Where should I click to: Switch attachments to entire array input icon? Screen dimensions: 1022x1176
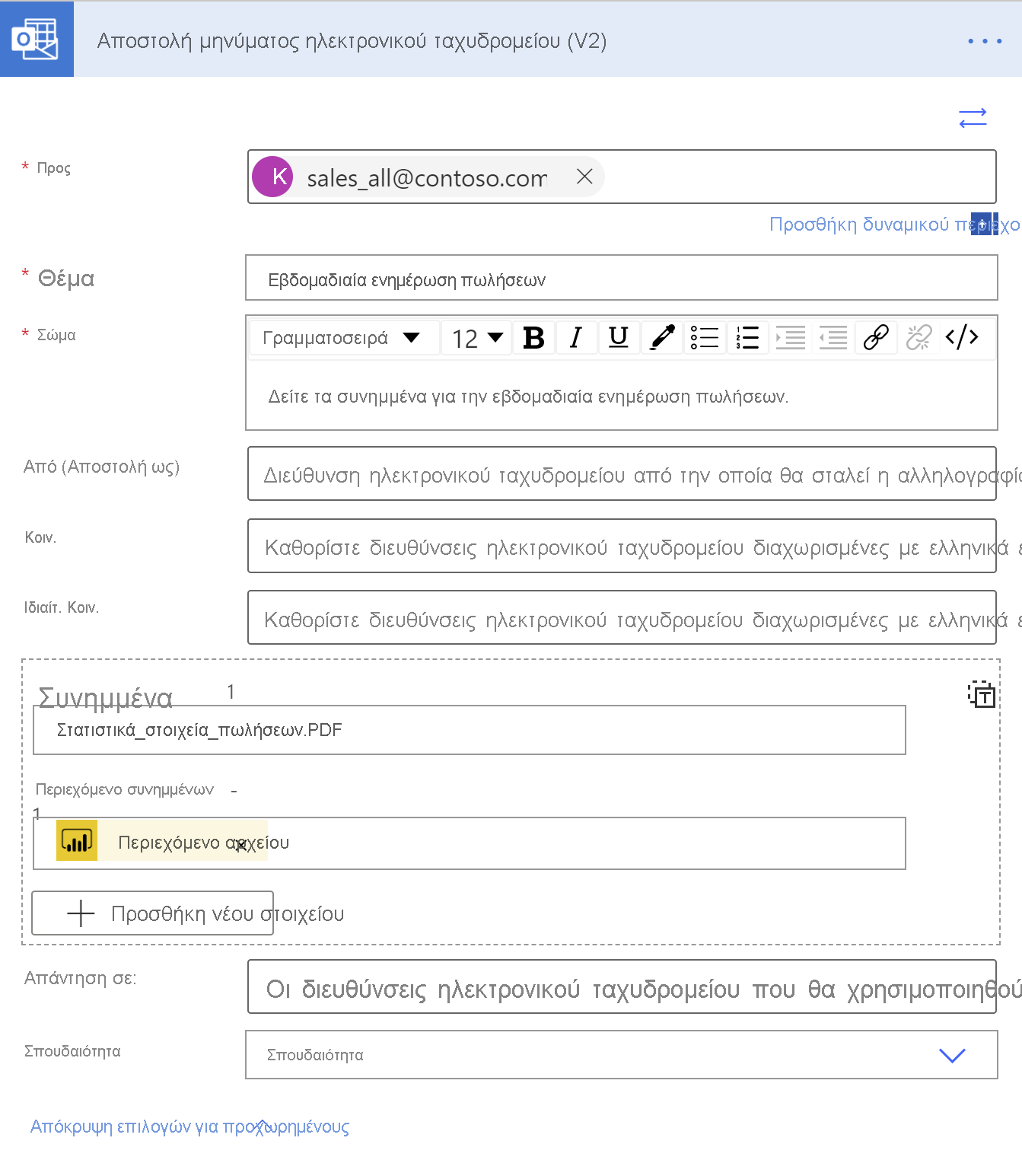click(x=981, y=694)
